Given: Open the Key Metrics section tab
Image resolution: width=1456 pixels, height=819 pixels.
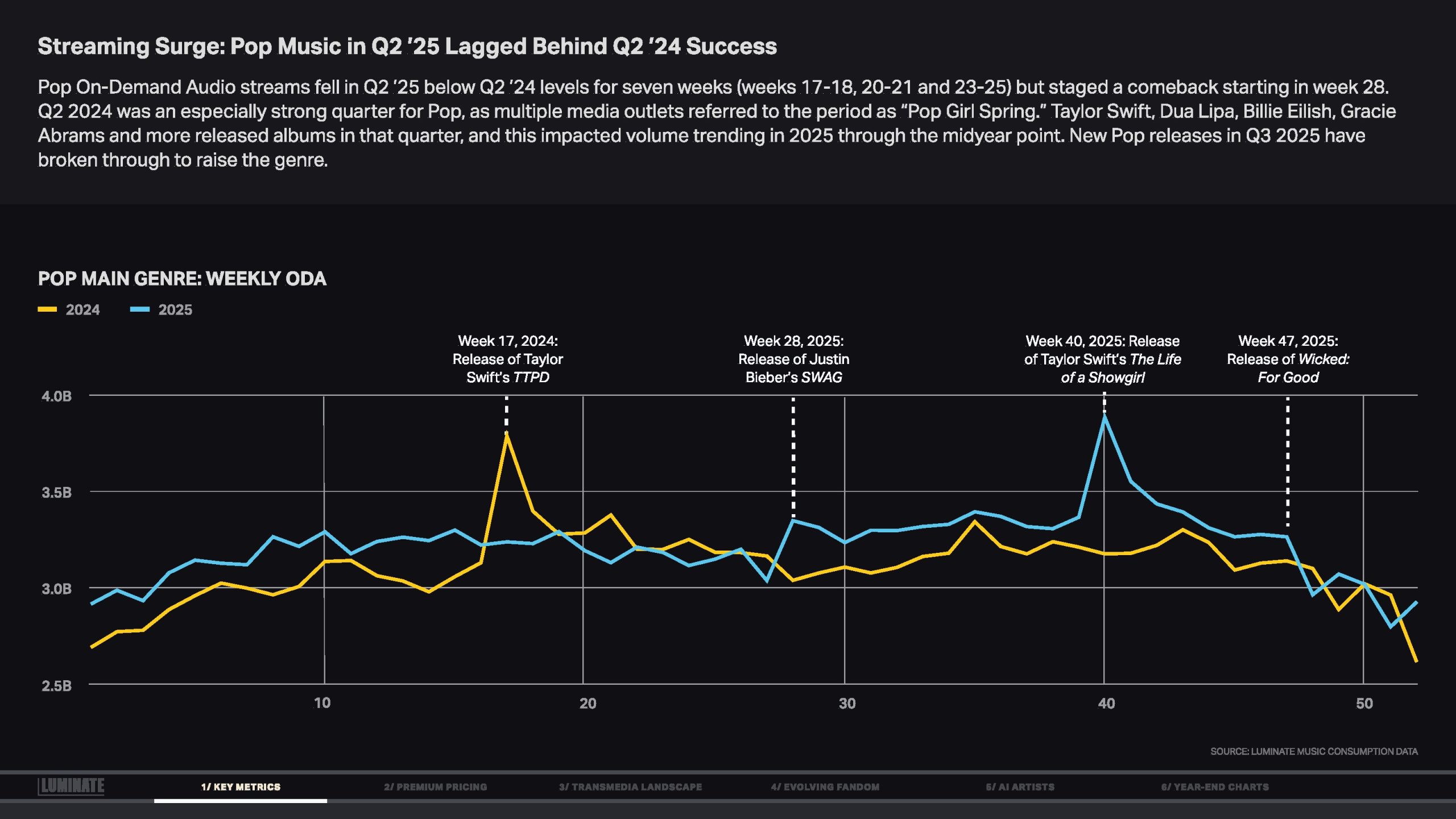Looking at the screenshot, I should [x=241, y=787].
